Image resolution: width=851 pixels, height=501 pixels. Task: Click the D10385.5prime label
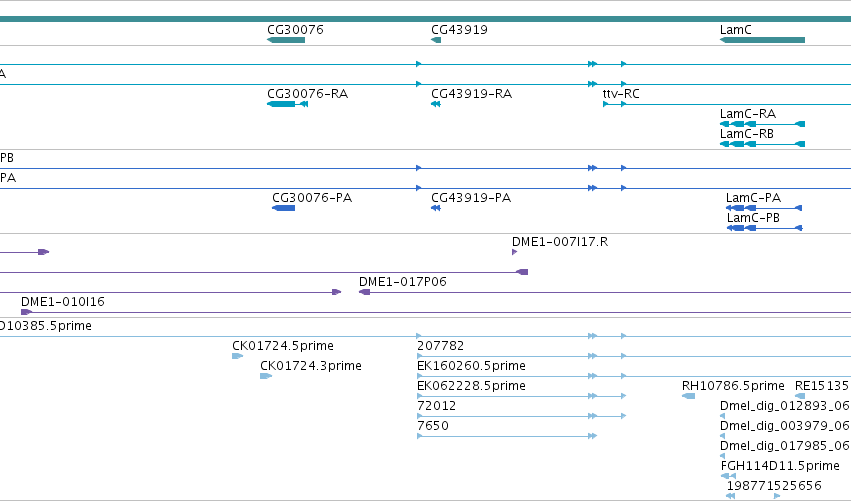coord(46,326)
